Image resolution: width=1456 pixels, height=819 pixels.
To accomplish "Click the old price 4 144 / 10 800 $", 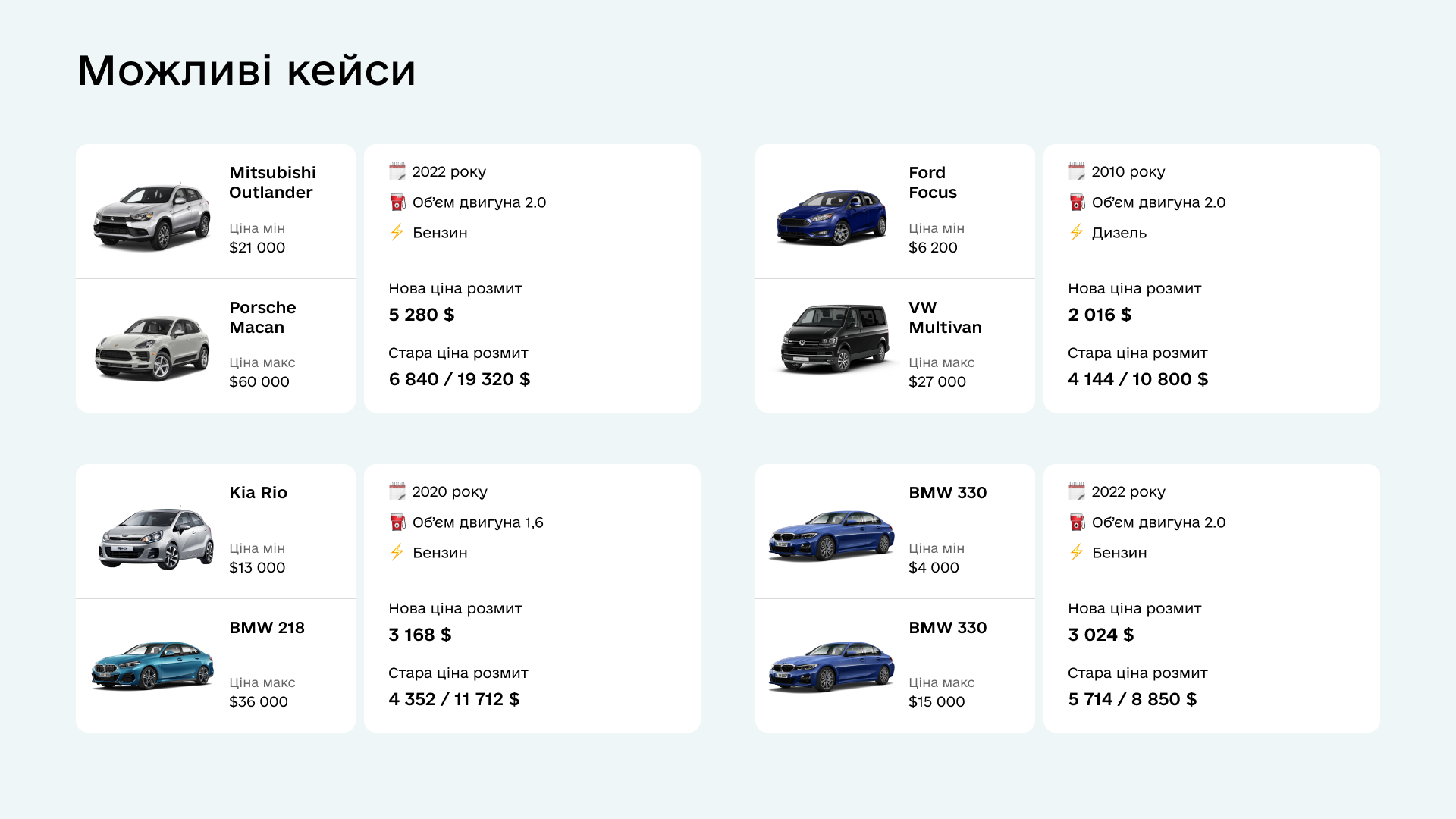I will point(1137,379).
